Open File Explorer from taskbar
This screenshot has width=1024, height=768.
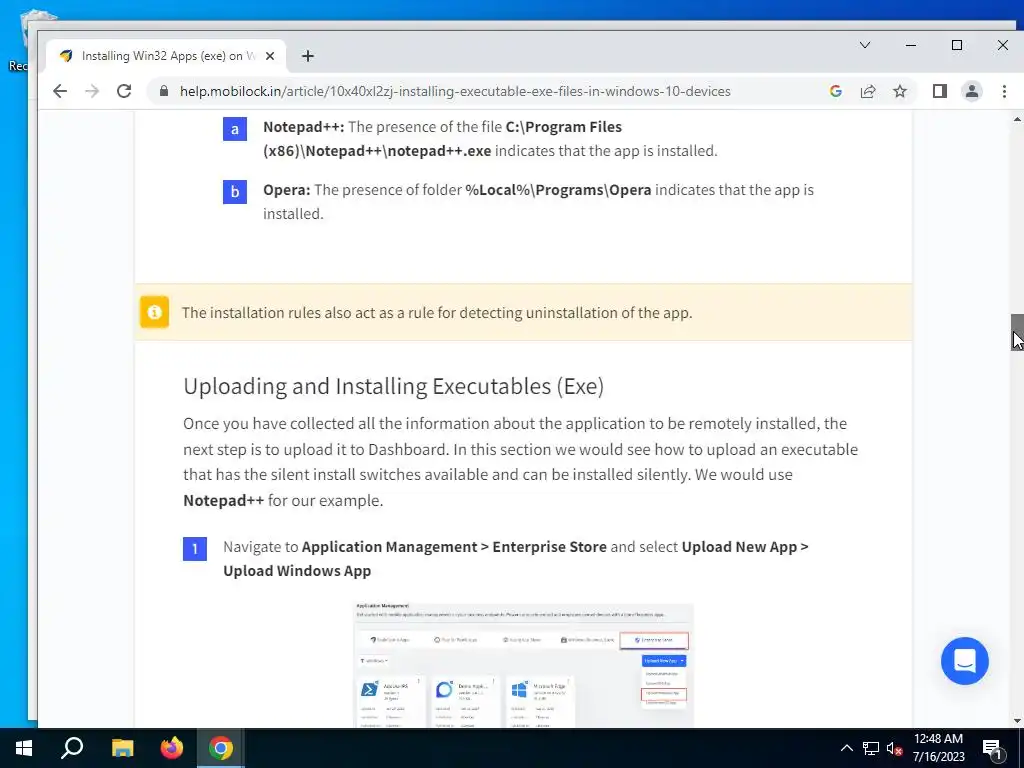(x=122, y=748)
